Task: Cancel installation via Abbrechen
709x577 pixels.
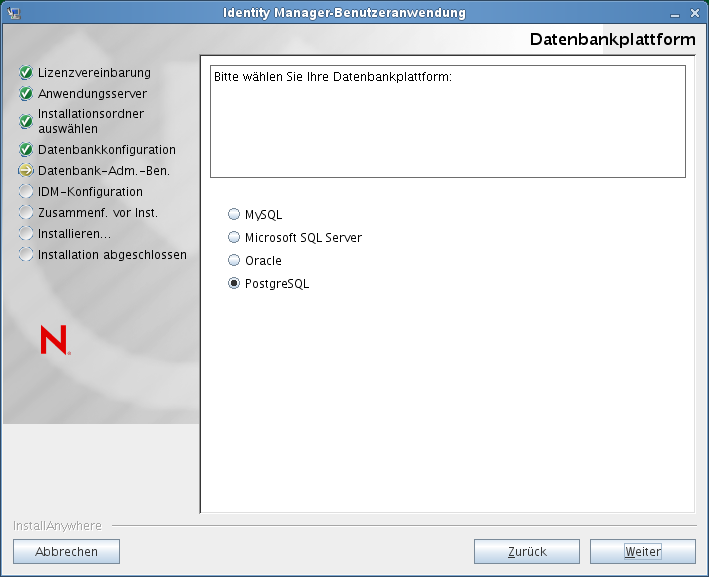Action: point(66,551)
